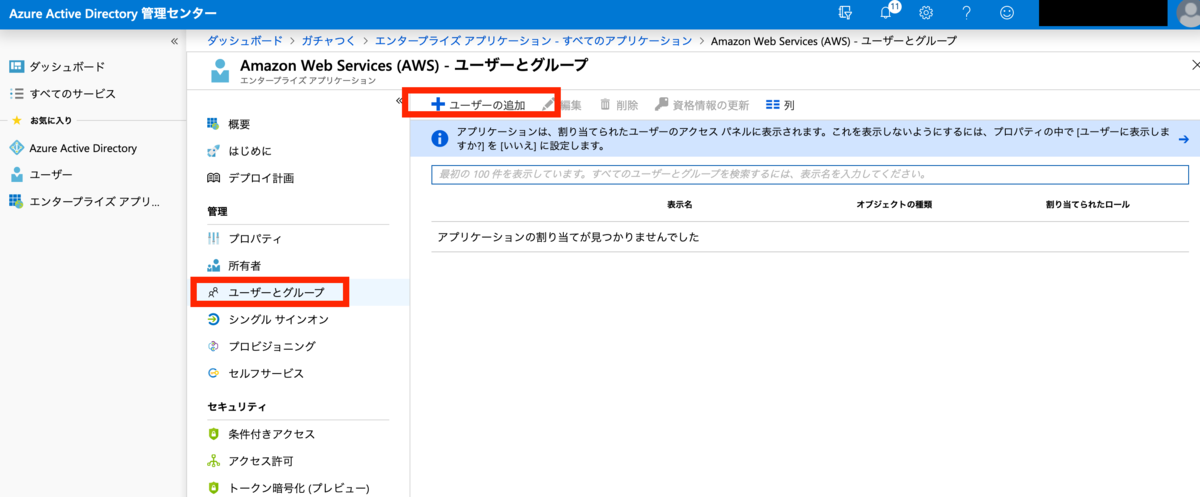Click the プロパティ bars icon
The width and height of the screenshot is (1200, 497).
point(213,239)
